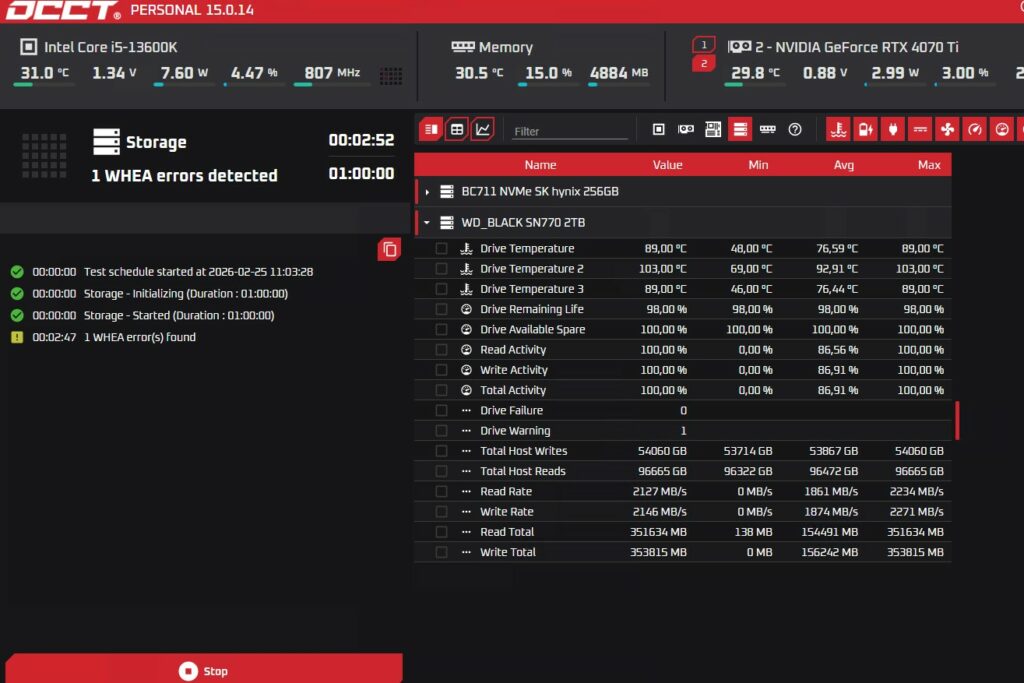Click the copy log icon
The image size is (1024, 683).
pyautogui.click(x=389, y=249)
